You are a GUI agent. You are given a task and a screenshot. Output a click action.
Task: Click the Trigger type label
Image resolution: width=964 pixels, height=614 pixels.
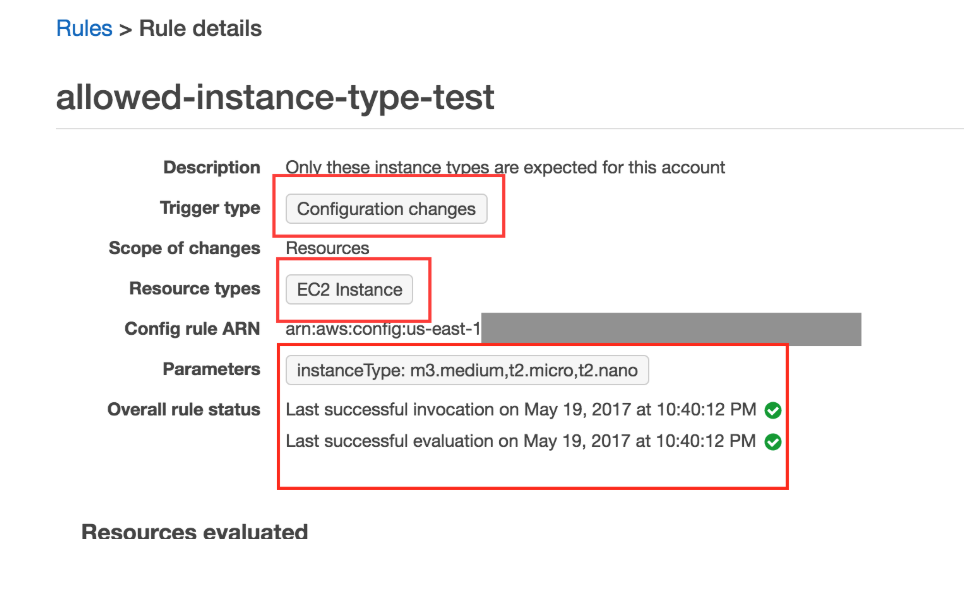pyautogui.click(x=210, y=208)
